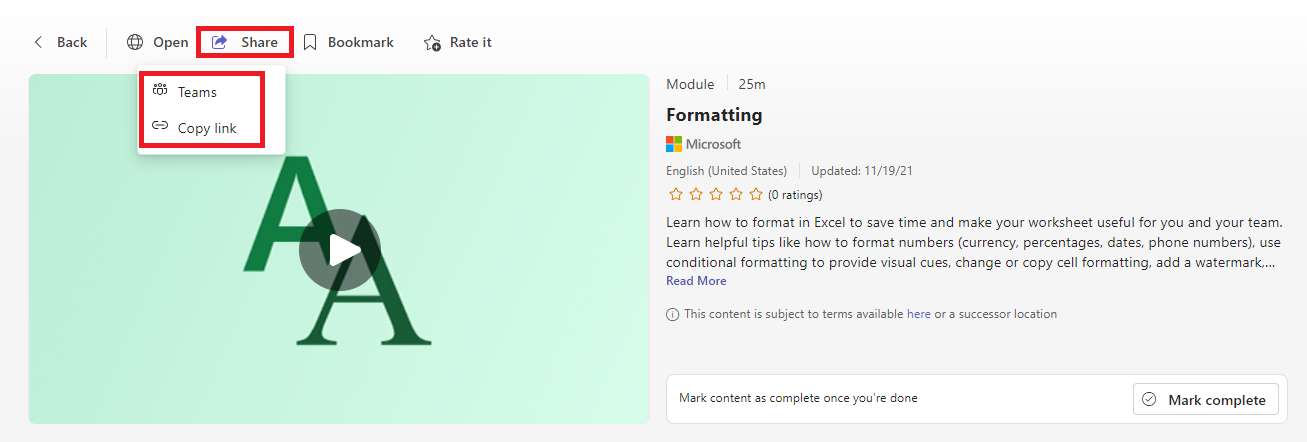Select the Teams people icon in menu

click(x=160, y=91)
